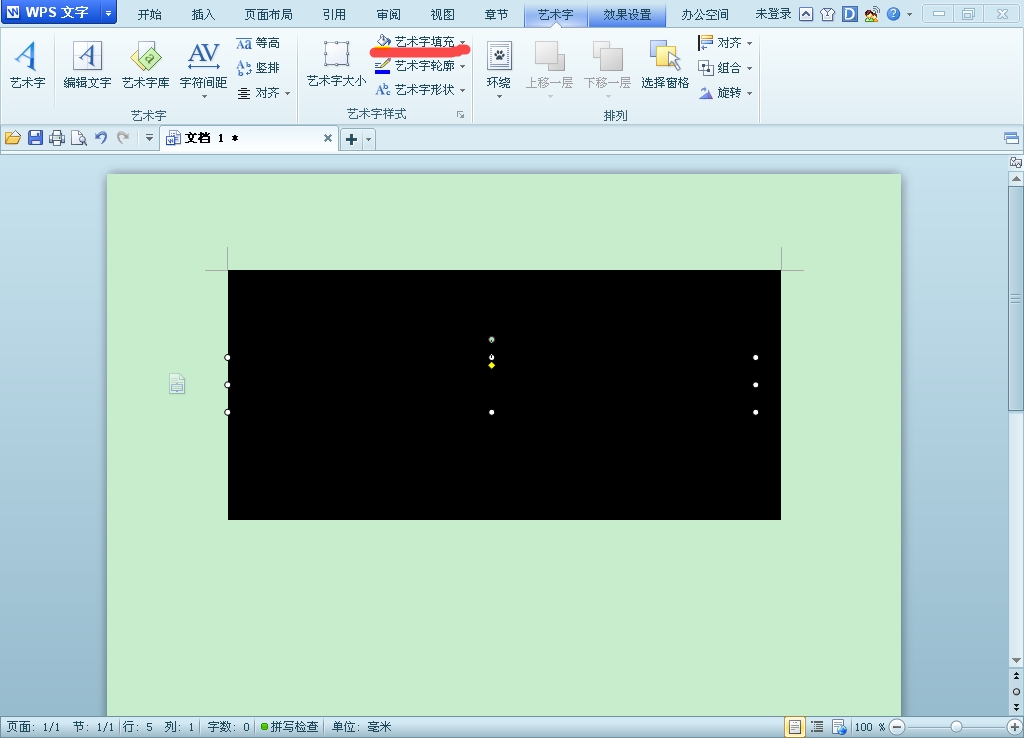
Task: Expand the WPS 文字 application menu arrow
Action: 108,12
